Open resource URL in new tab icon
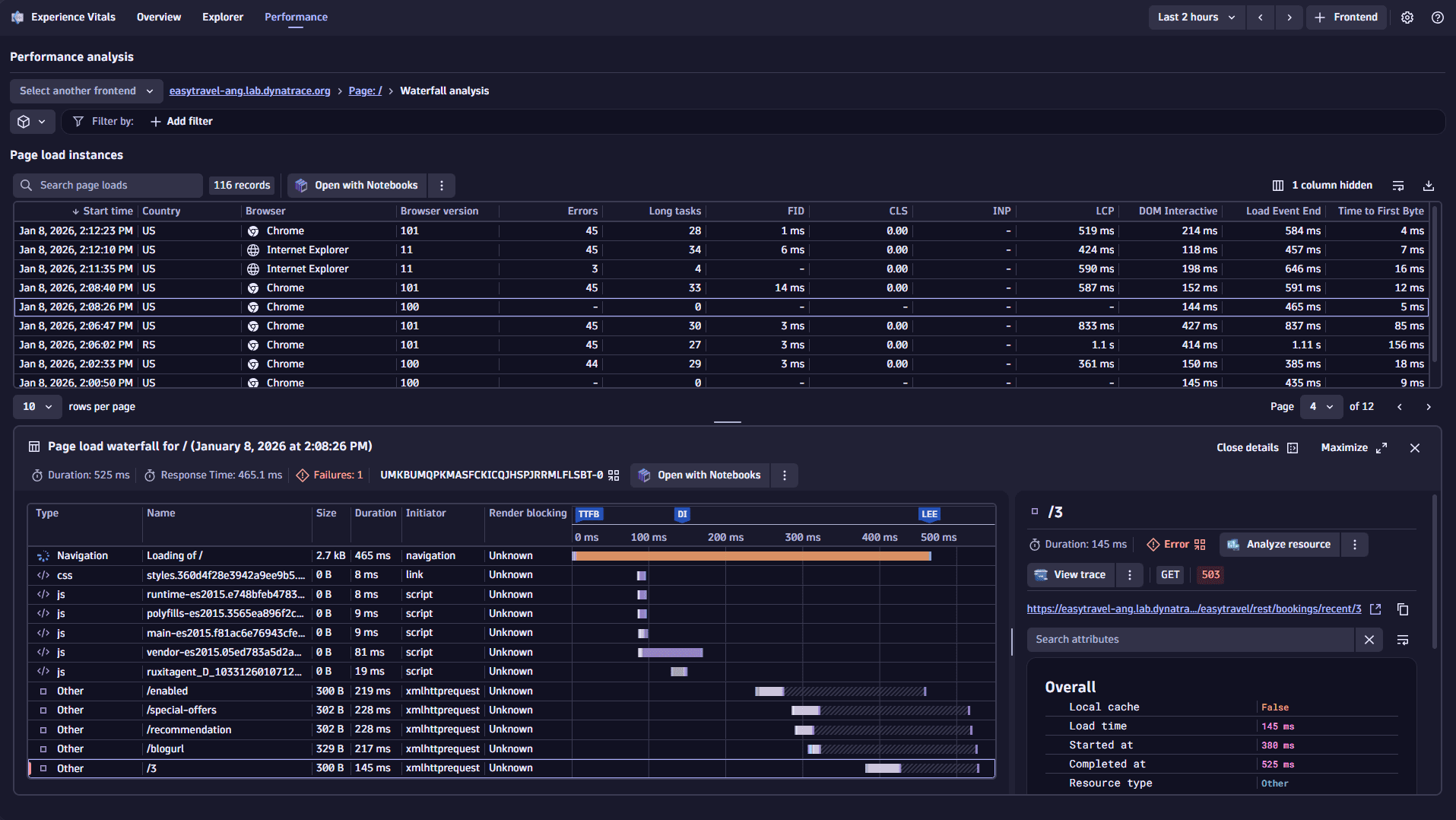 1375,609
